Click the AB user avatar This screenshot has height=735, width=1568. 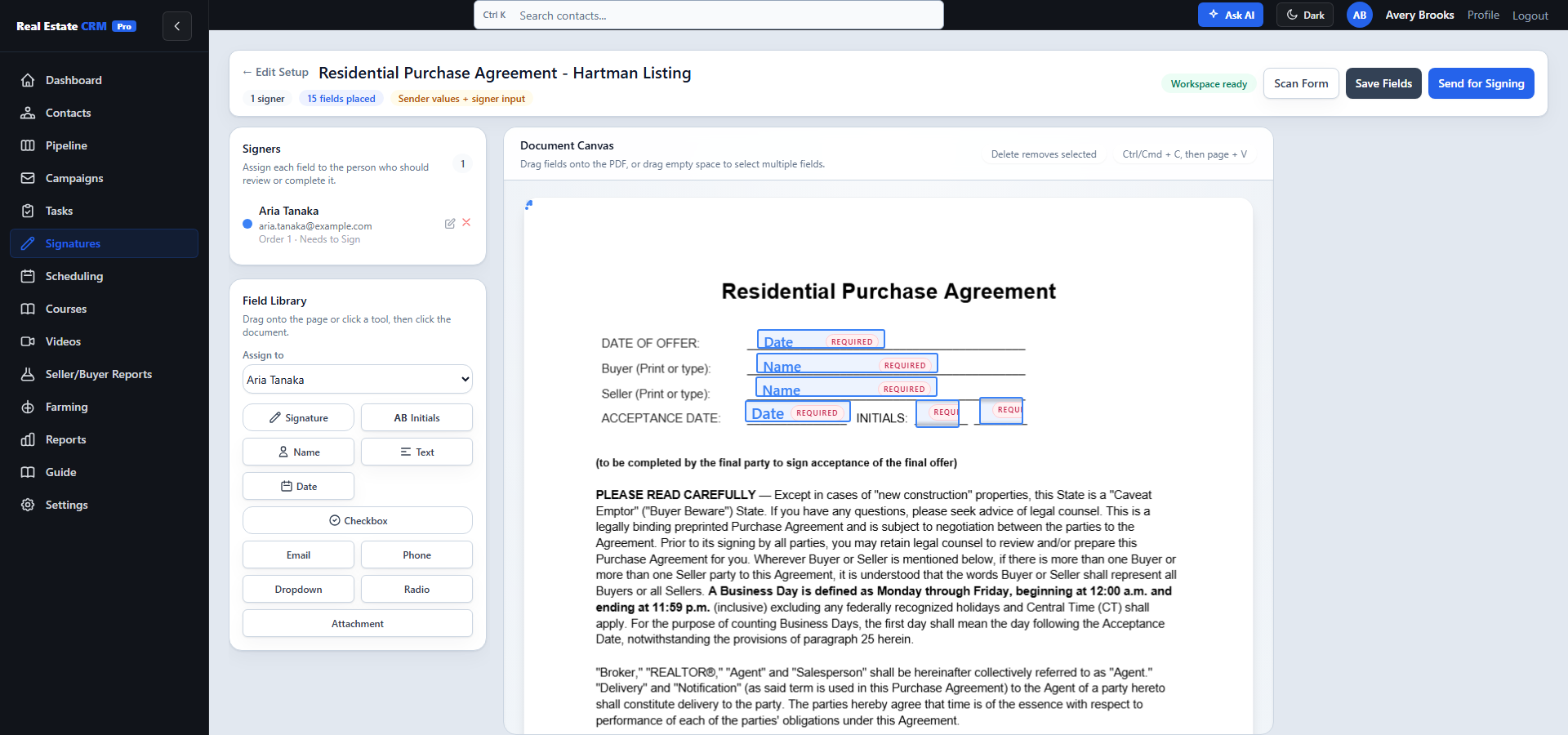1360,15
